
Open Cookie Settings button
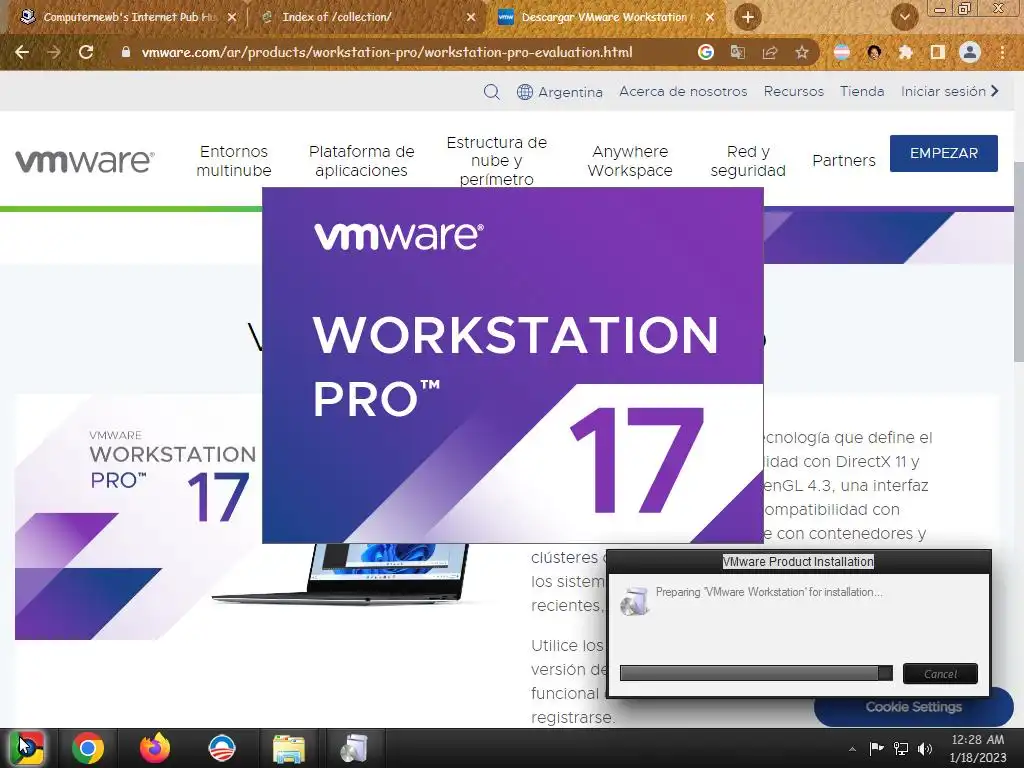pos(914,707)
